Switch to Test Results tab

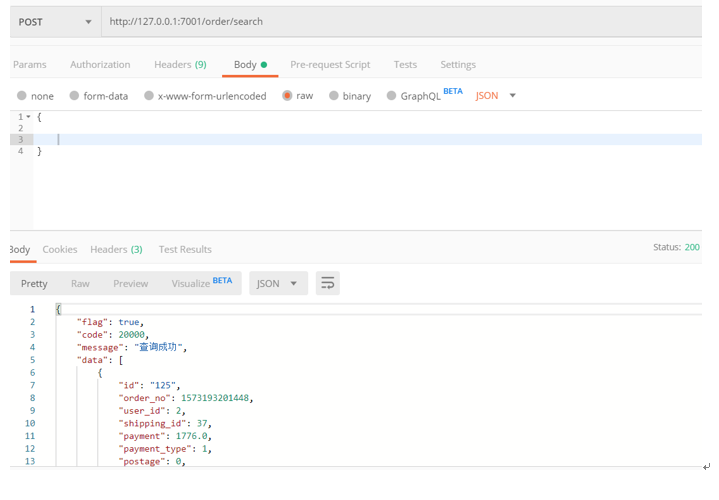point(185,250)
